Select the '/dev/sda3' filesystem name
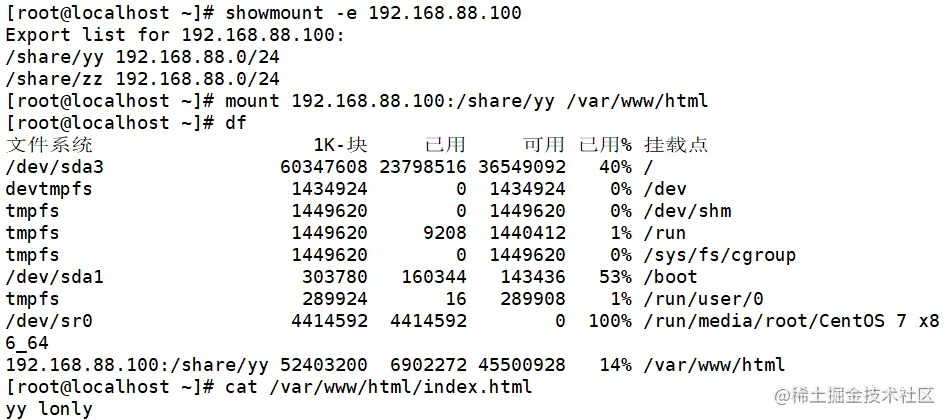The image size is (949, 420). pyautogui.click(x=54, y=166)
